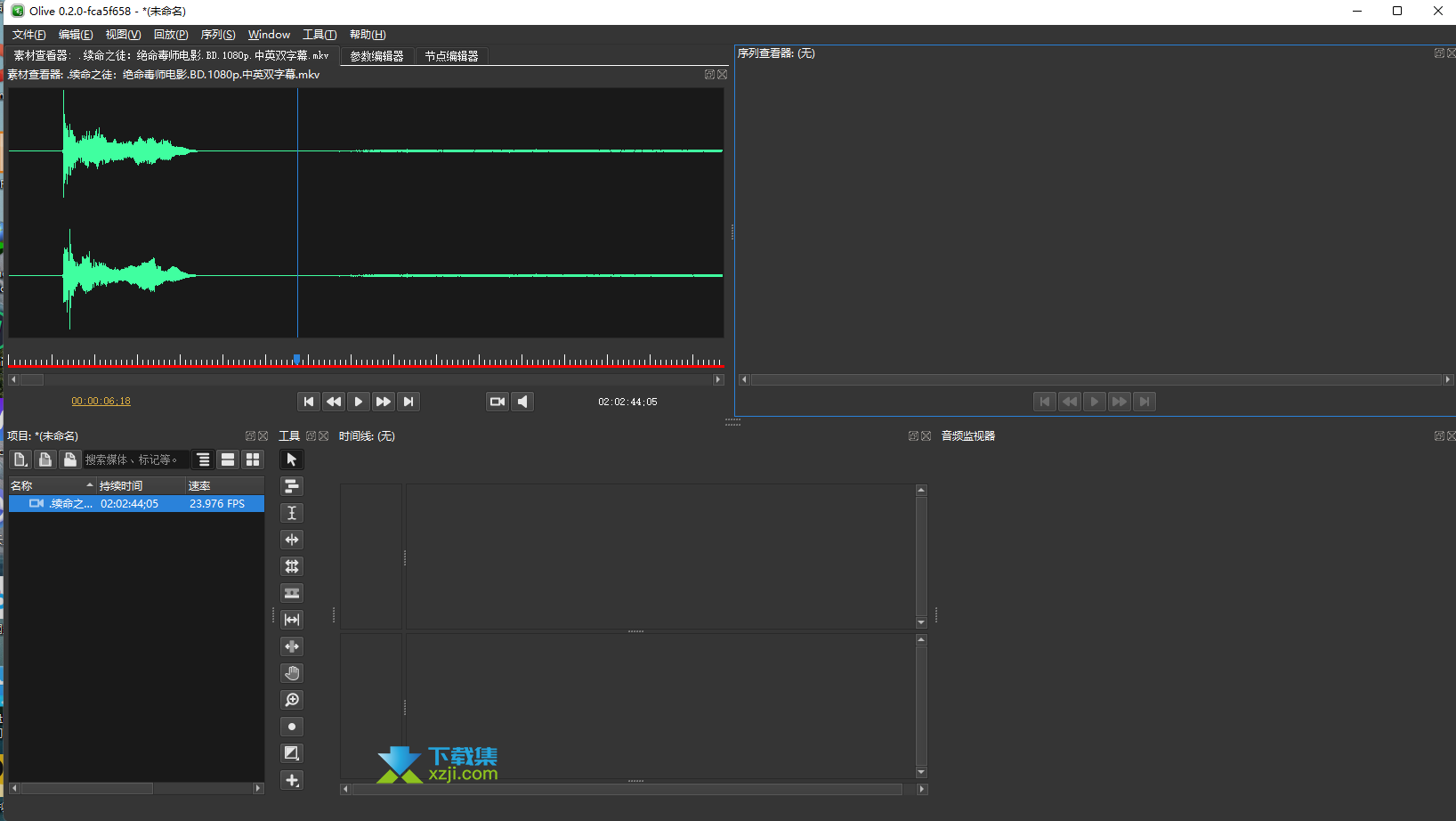Viewport: 1456px width, 821px height.
Task: Close the timeline panel
Action: (926, 435)
